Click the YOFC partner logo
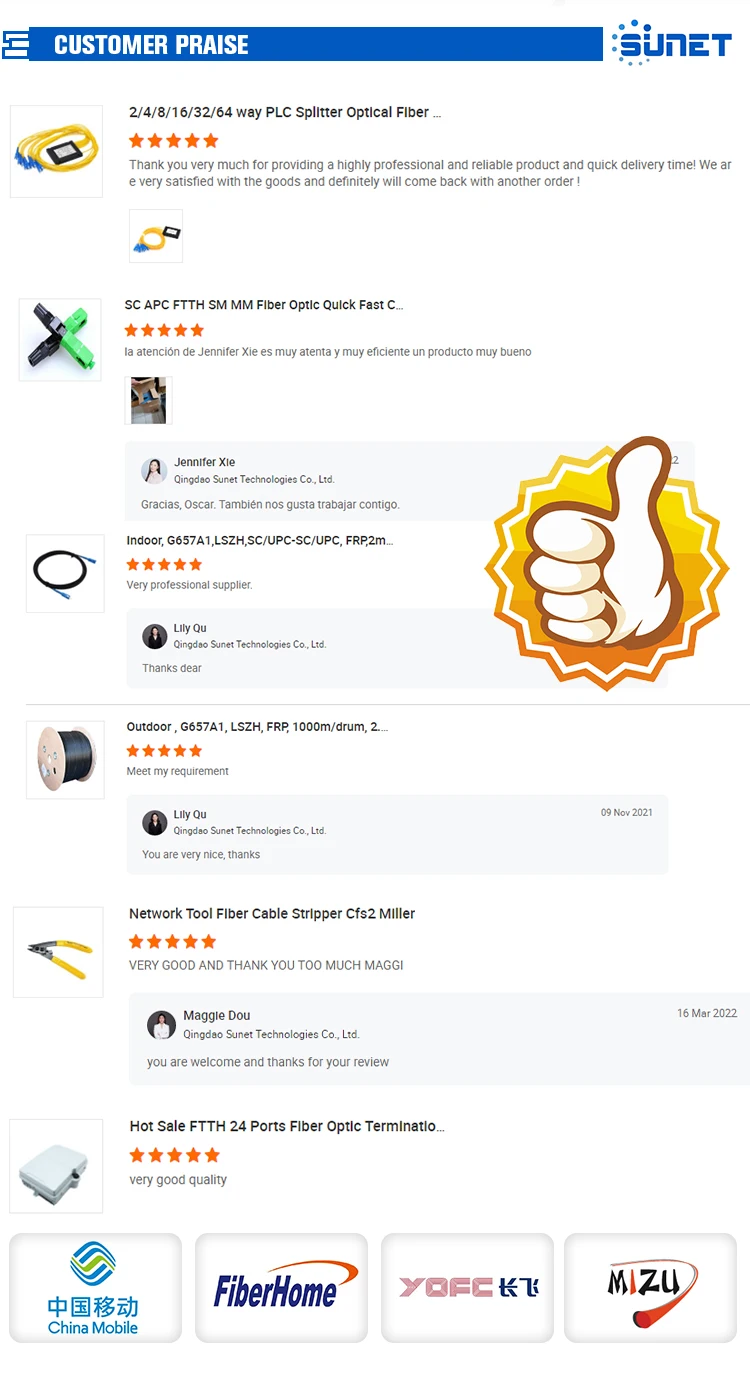 tap(467, 1288)
